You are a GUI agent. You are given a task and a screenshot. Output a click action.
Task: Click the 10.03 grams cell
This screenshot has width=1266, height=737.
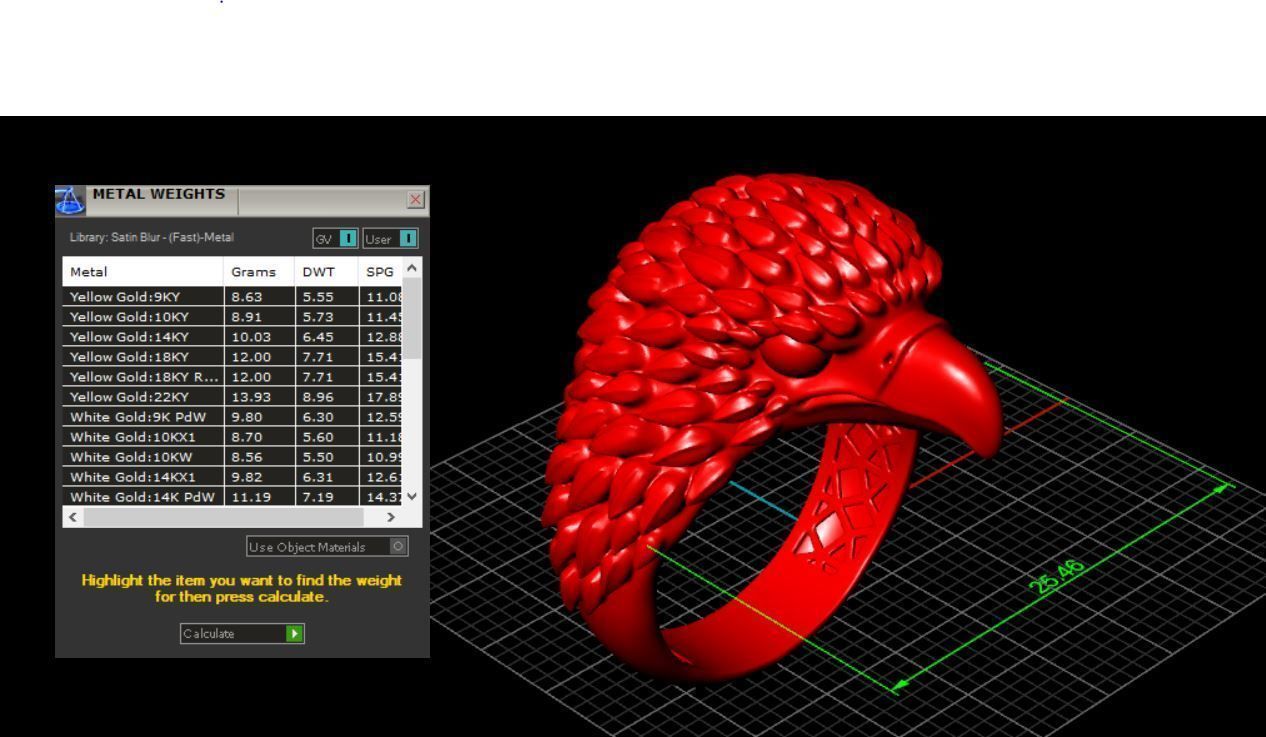[259, 337]
